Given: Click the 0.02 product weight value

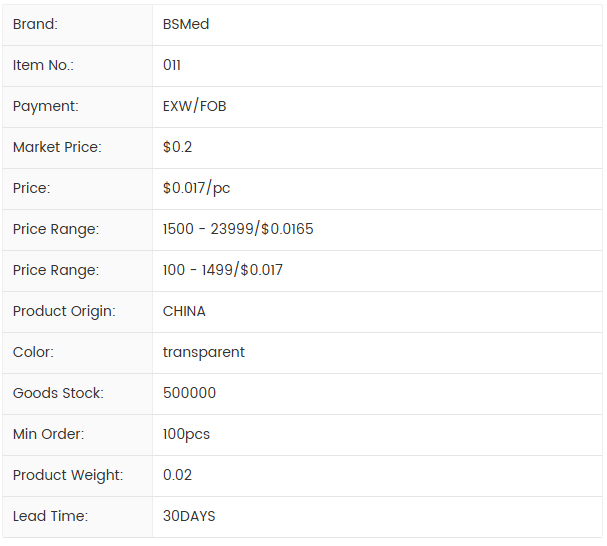Looking at the screenshot, I should click(x=178, y=475).
